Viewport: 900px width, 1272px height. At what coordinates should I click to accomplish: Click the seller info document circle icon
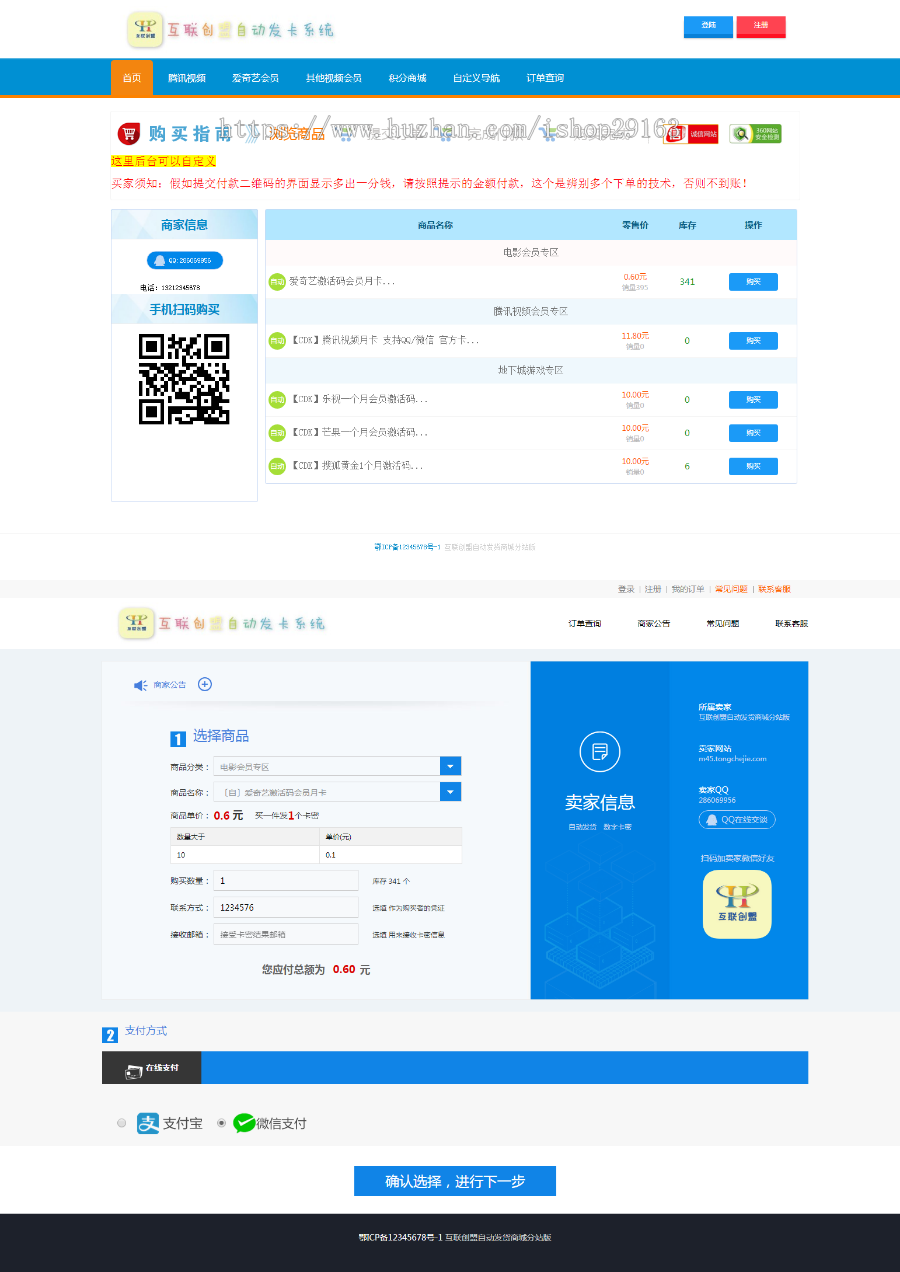[x=600, y=751]
